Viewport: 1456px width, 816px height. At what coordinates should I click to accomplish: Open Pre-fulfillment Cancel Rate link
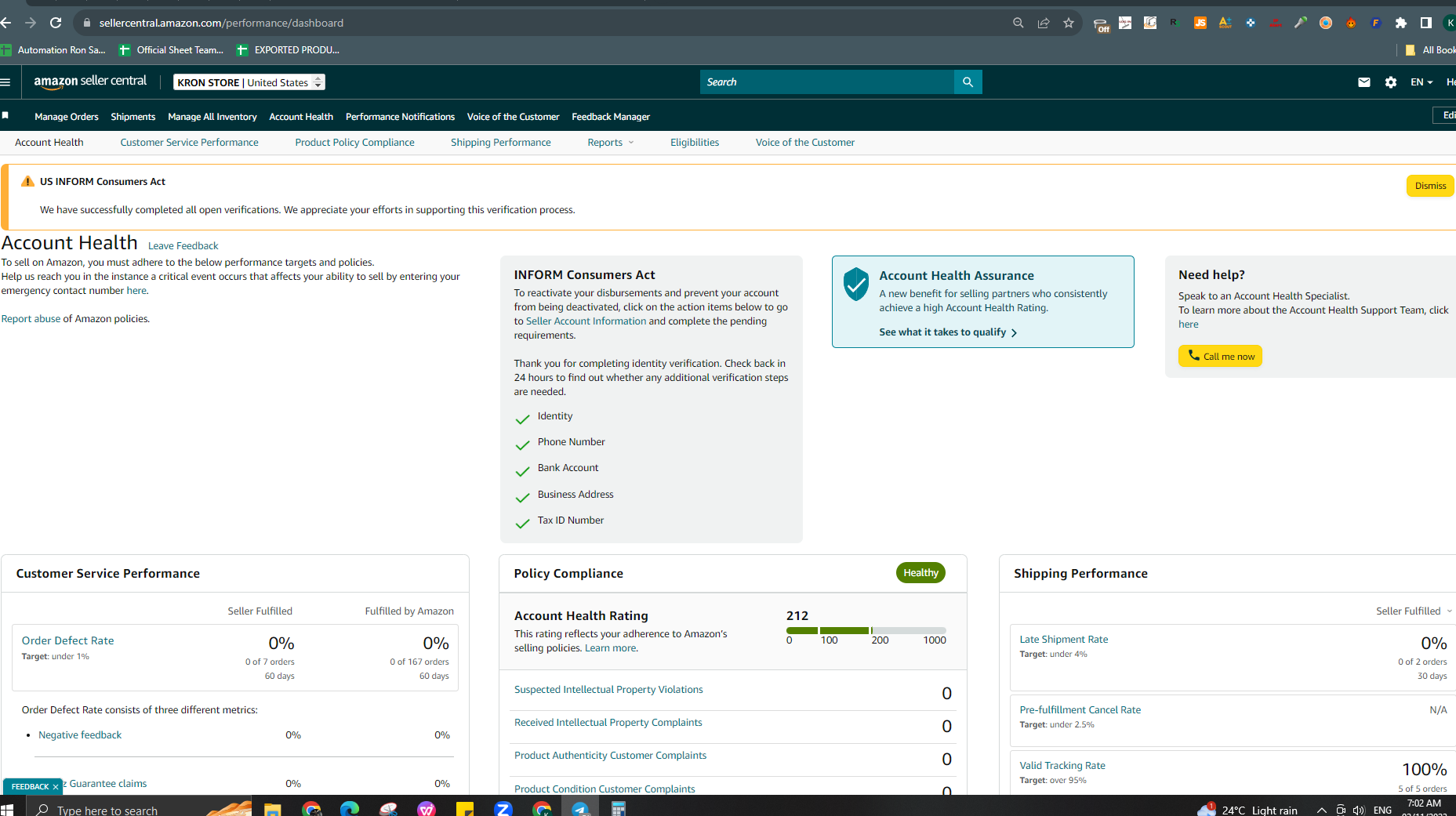click(x=1080, y=710)
